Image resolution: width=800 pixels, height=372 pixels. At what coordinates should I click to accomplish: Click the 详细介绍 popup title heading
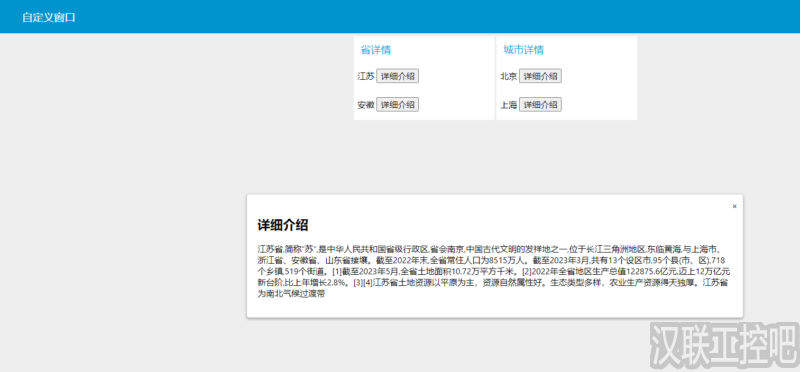pos(283,225)
